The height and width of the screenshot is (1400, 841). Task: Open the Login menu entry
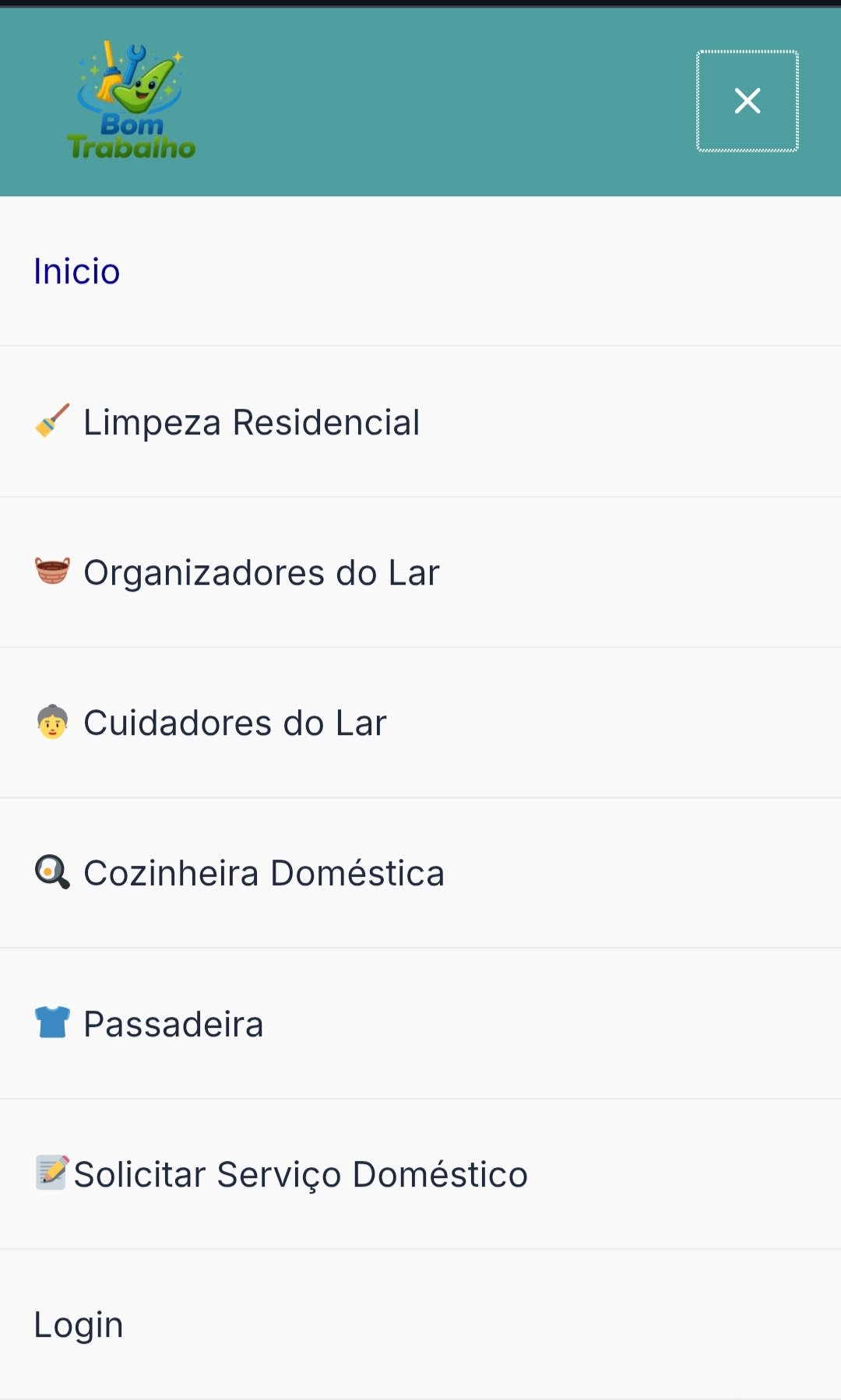click(79, 1324)
